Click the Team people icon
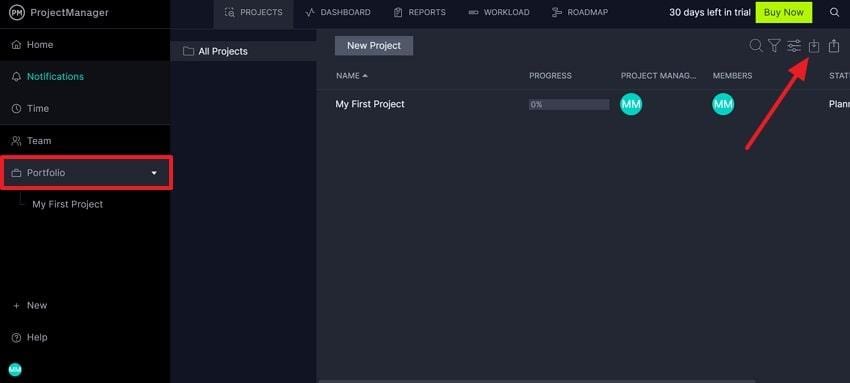 click(16, 141)
